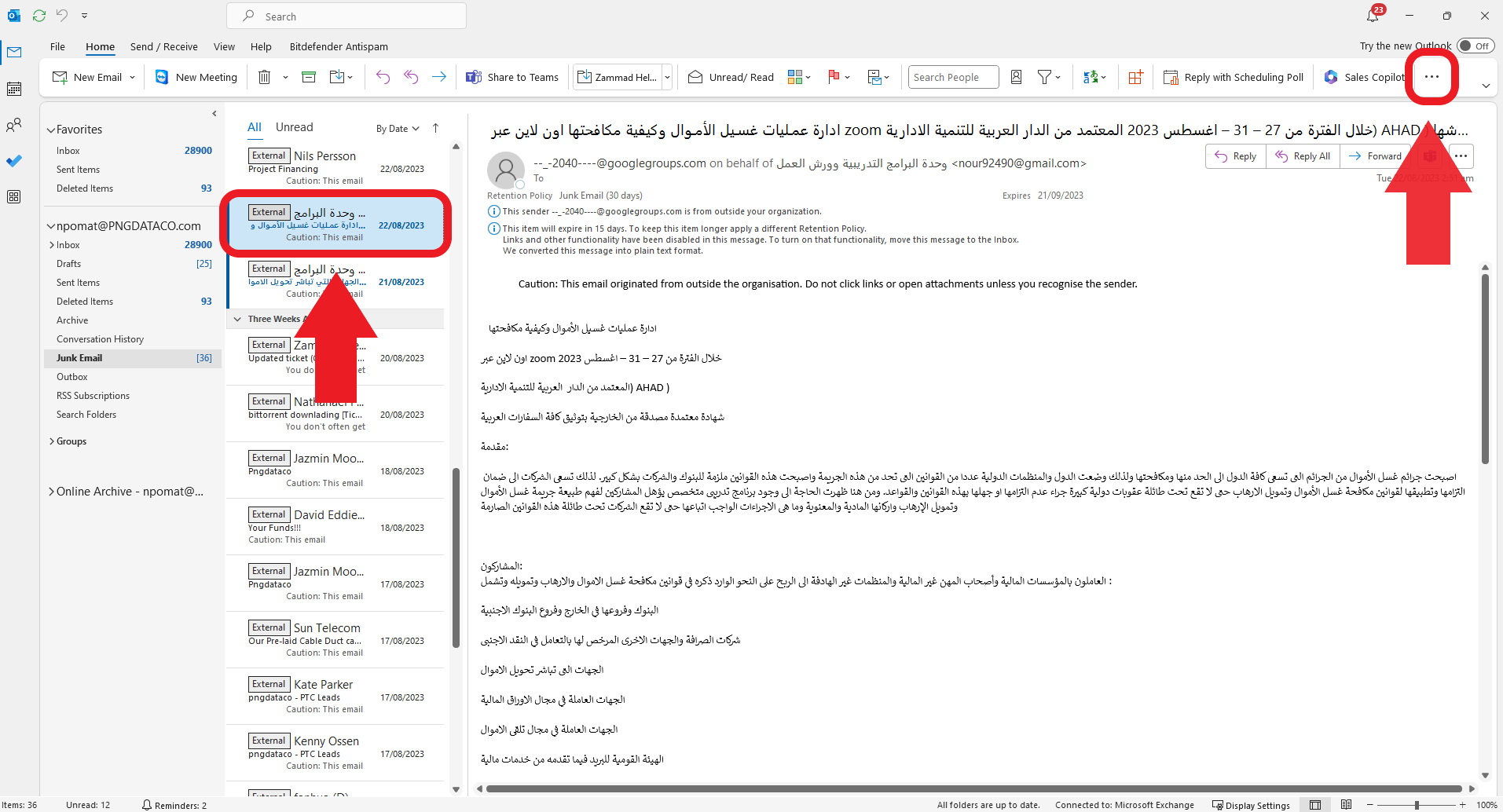Screen dimensions: 1503x812
Task: Expand the ribbon display options chevron
Action: [x=1486, y=86]
